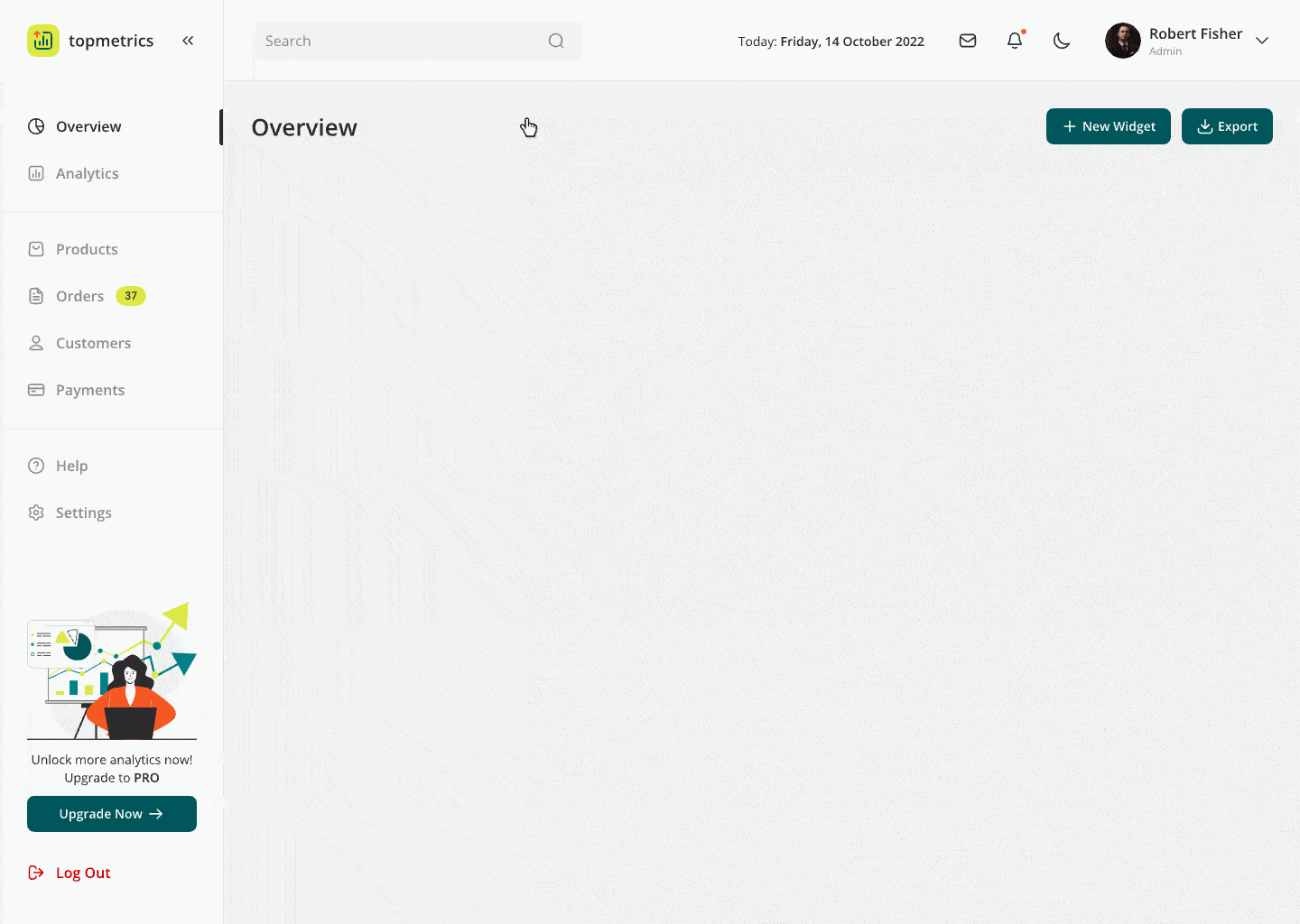This screenshot has height=924, width=1300.
Task: Select Overview in the sidebar
Action: pos(88,126)
